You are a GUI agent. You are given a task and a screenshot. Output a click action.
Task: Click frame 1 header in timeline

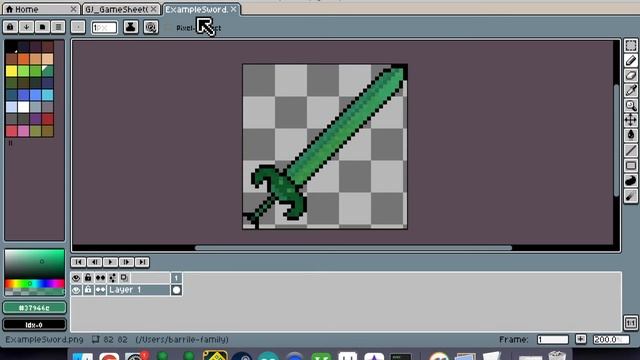tap(176, 278)
